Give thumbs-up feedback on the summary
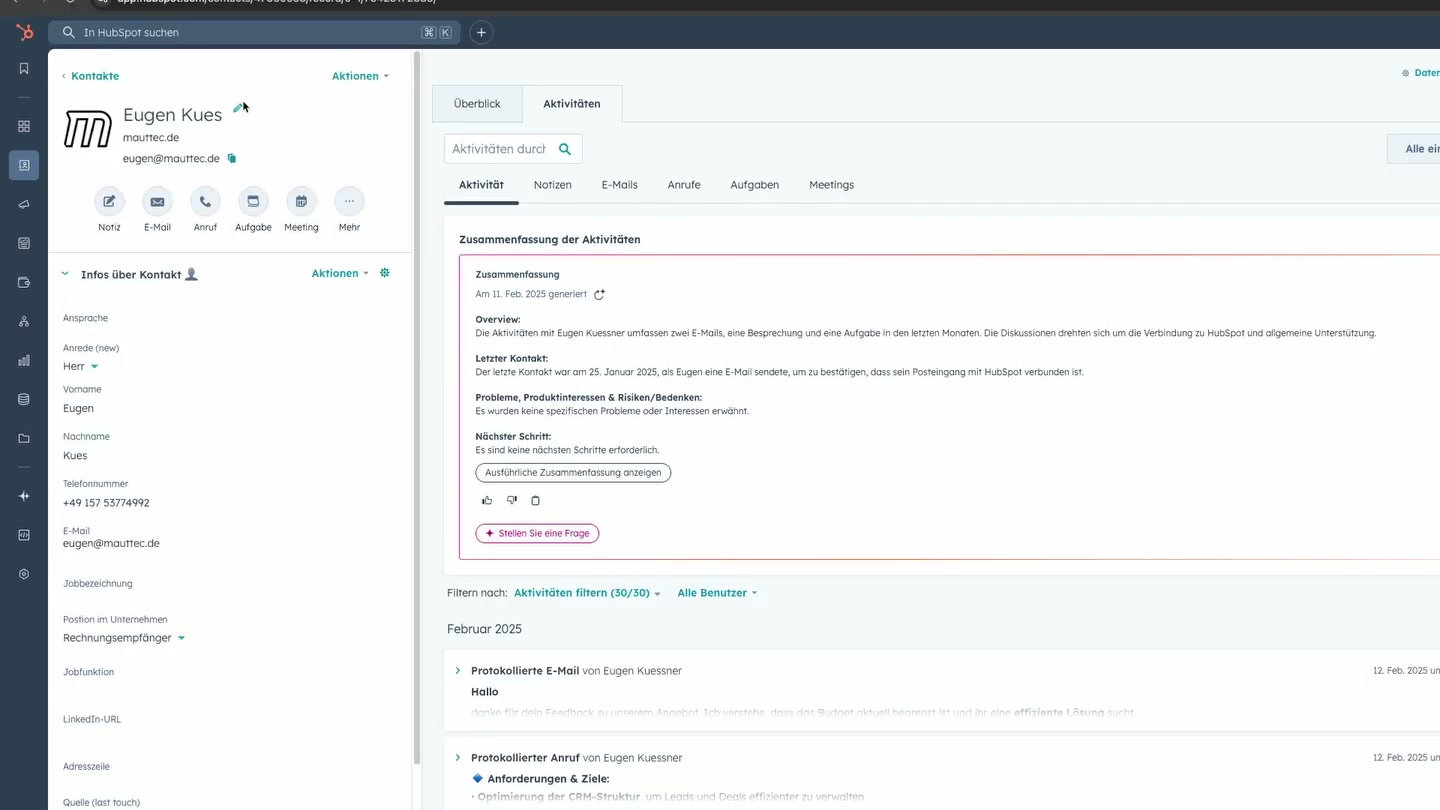The height and width of the screenshot is (810, 1440). [487, 500]
